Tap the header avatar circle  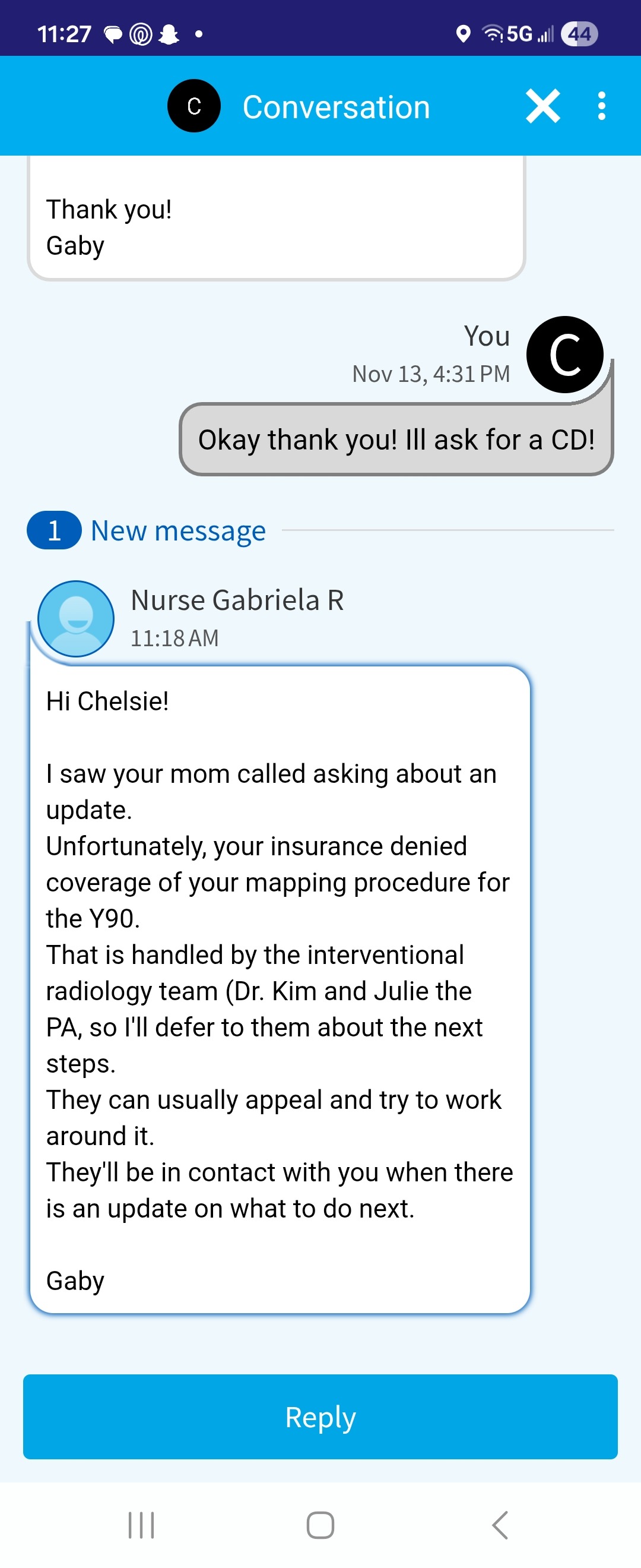pyautogui.click(x=193, y=106)
